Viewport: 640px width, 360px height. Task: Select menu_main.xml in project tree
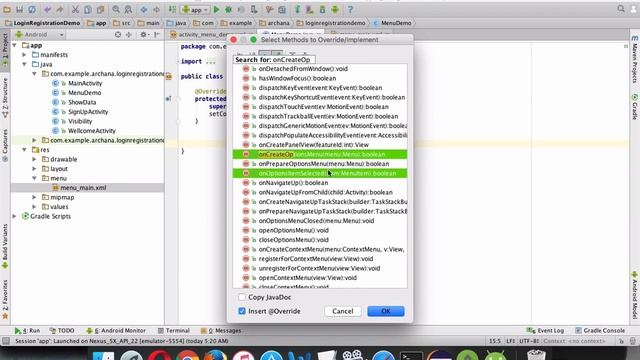click(83, 188)
